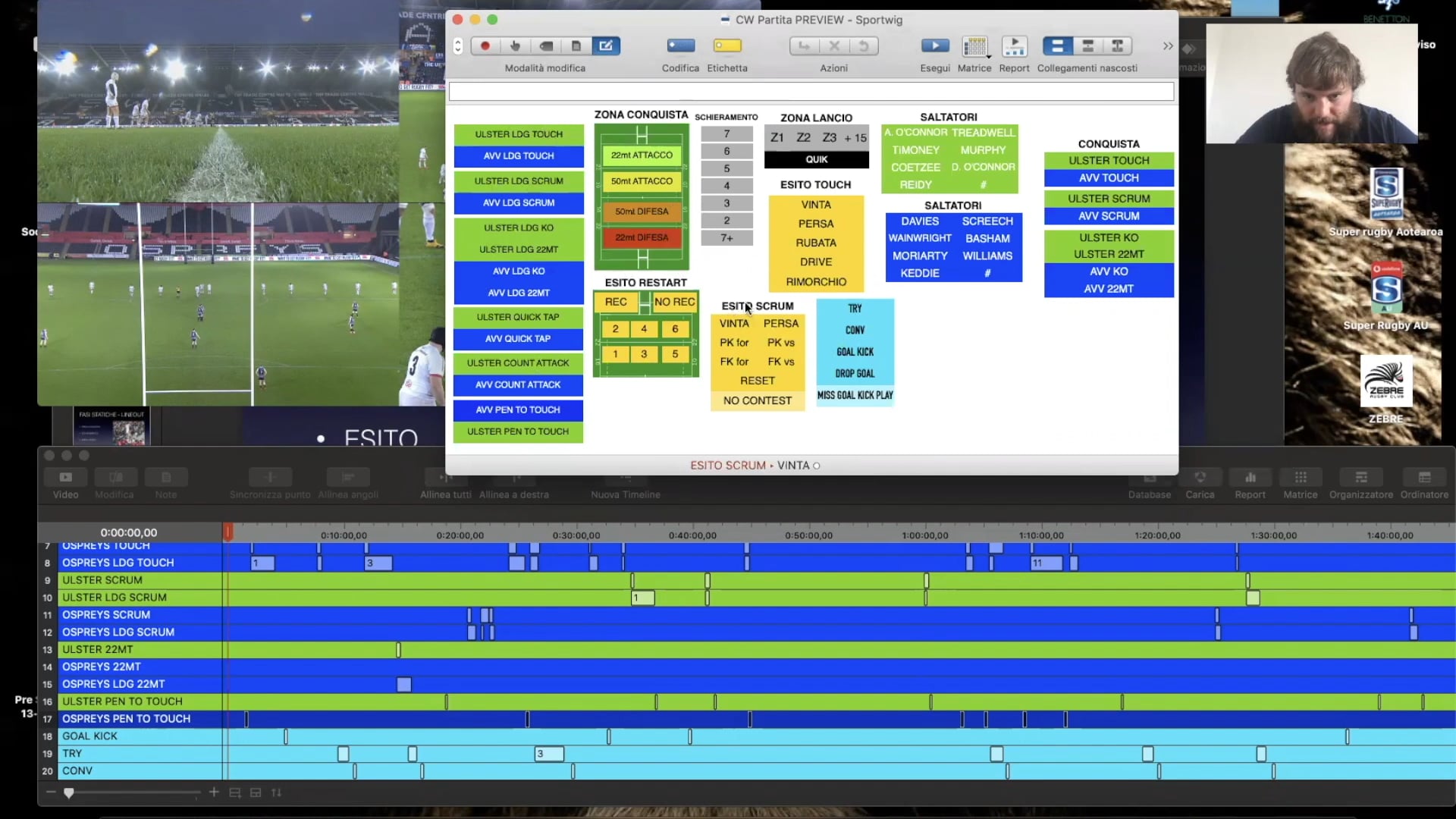Toggle the edit pencil mode icon

click(x=606, y=46)
